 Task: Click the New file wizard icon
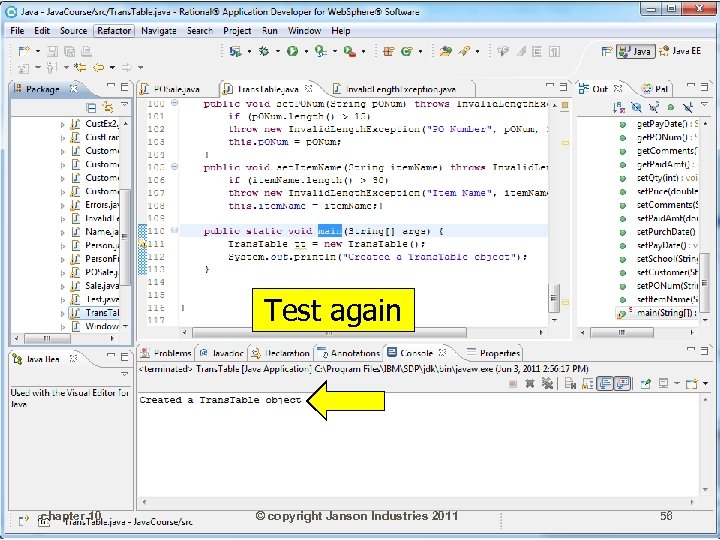pos(23,51)
